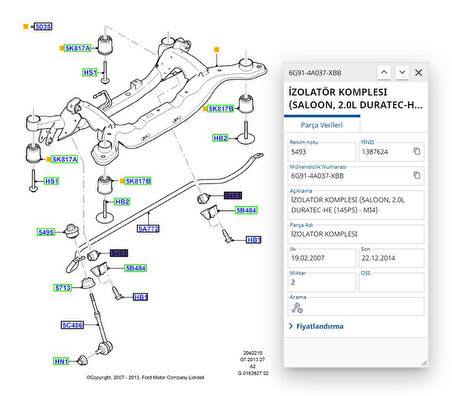
Task: Click the Miktar quantity field
Action: (x=322, y=282)
